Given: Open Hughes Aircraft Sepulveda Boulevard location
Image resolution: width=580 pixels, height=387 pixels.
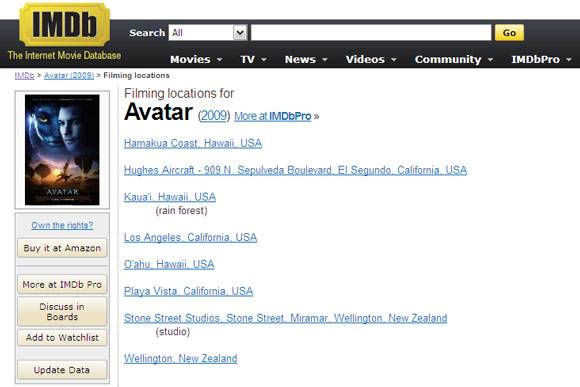Looking at the screenshot, I should tap(295, 170).
